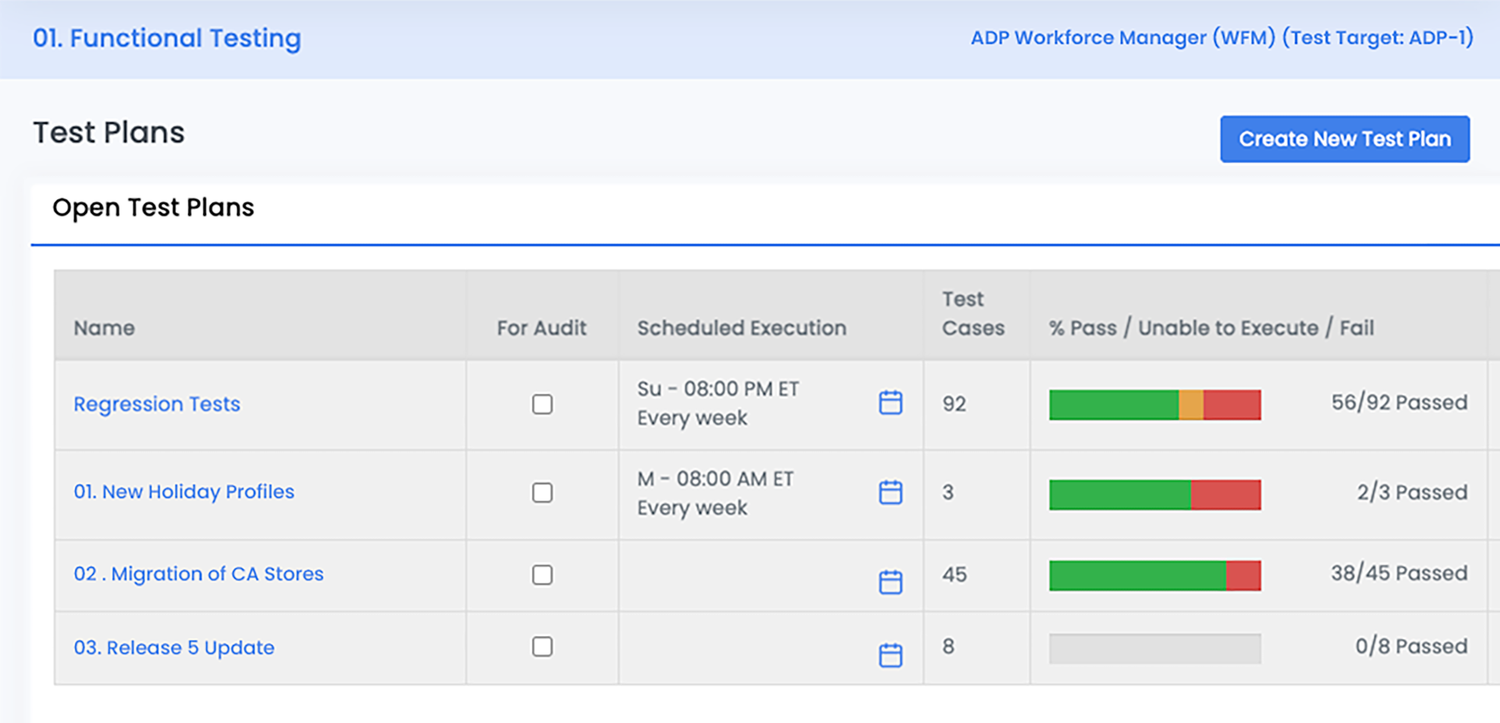
Task: Create a new test plan
Action: (1344, 139)
